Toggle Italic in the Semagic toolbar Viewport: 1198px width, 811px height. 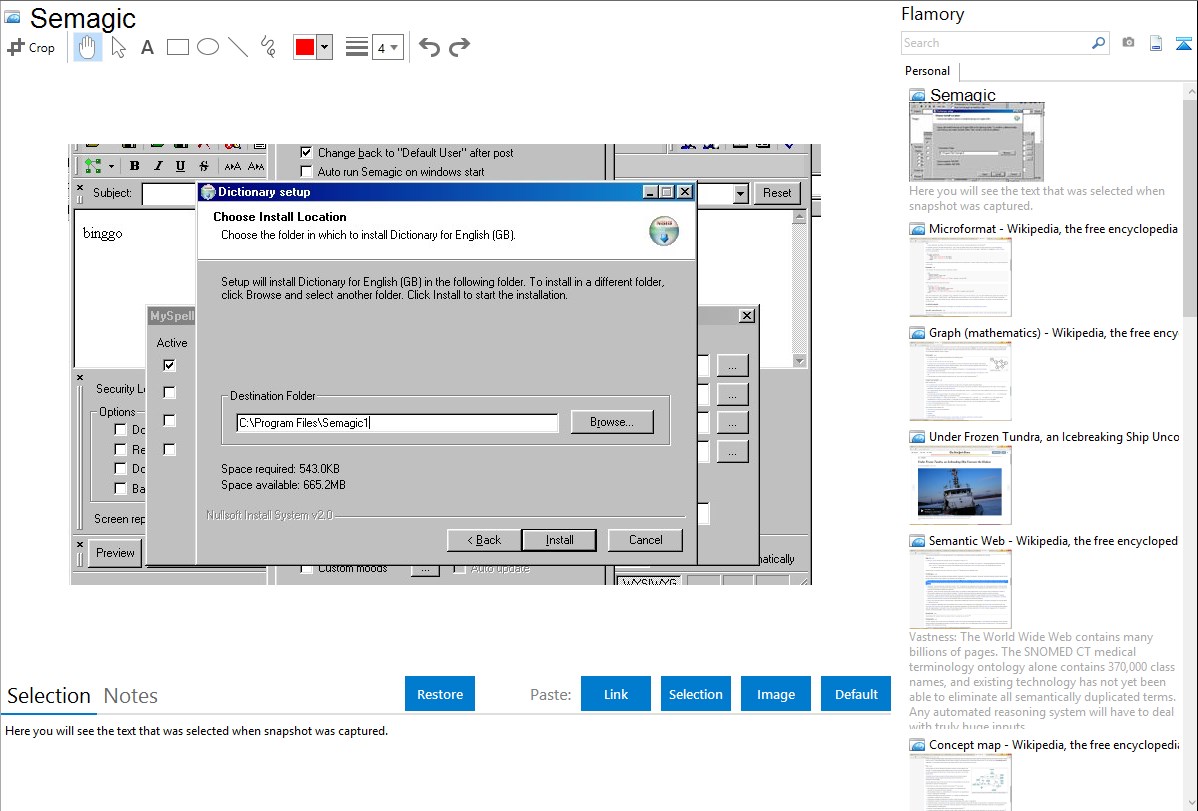pos(158,166)
